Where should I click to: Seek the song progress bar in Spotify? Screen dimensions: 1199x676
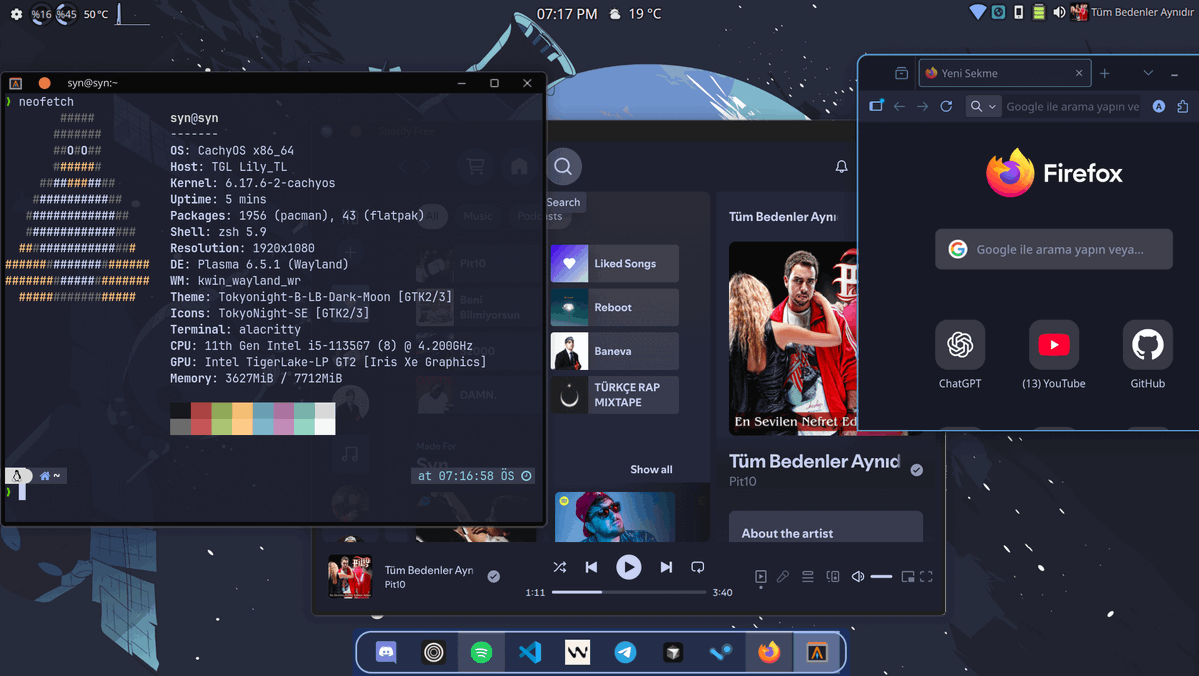[628, 591]
